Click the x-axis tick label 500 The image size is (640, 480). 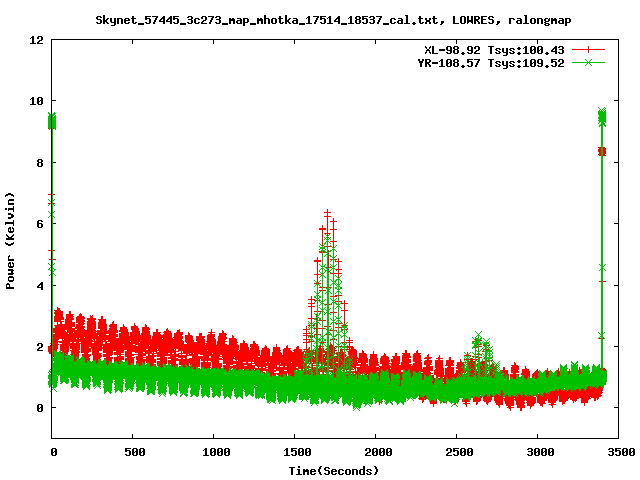pos(134,452)
